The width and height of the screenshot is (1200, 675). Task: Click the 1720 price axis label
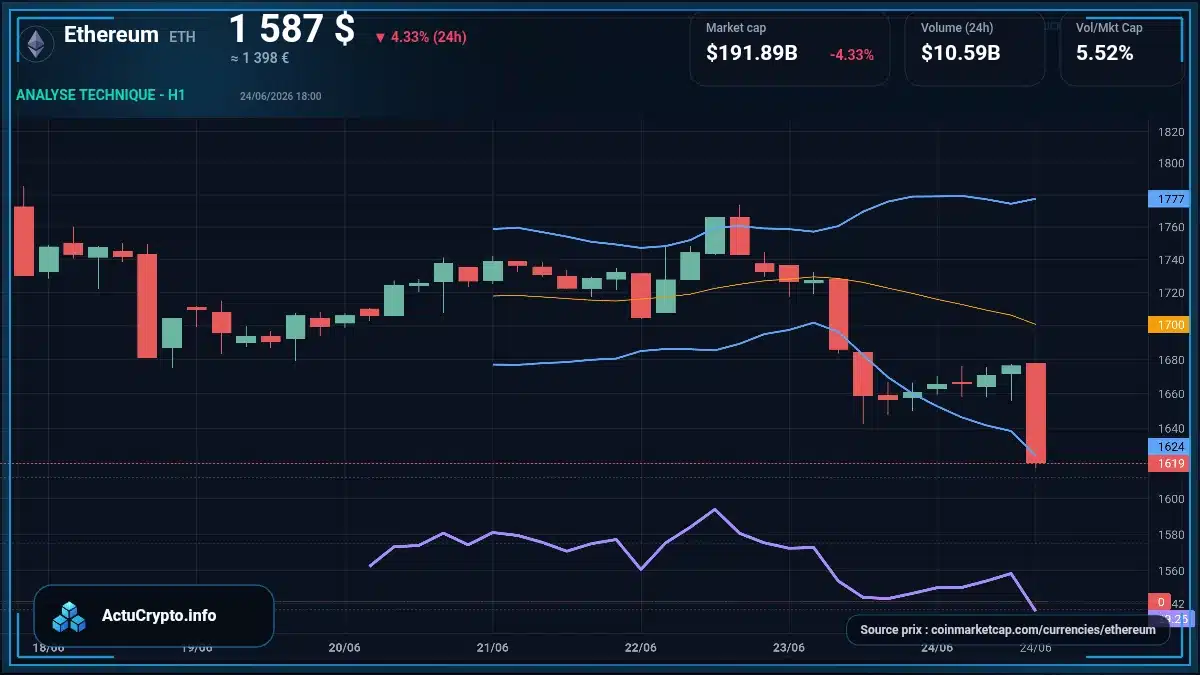(1171, 293)
